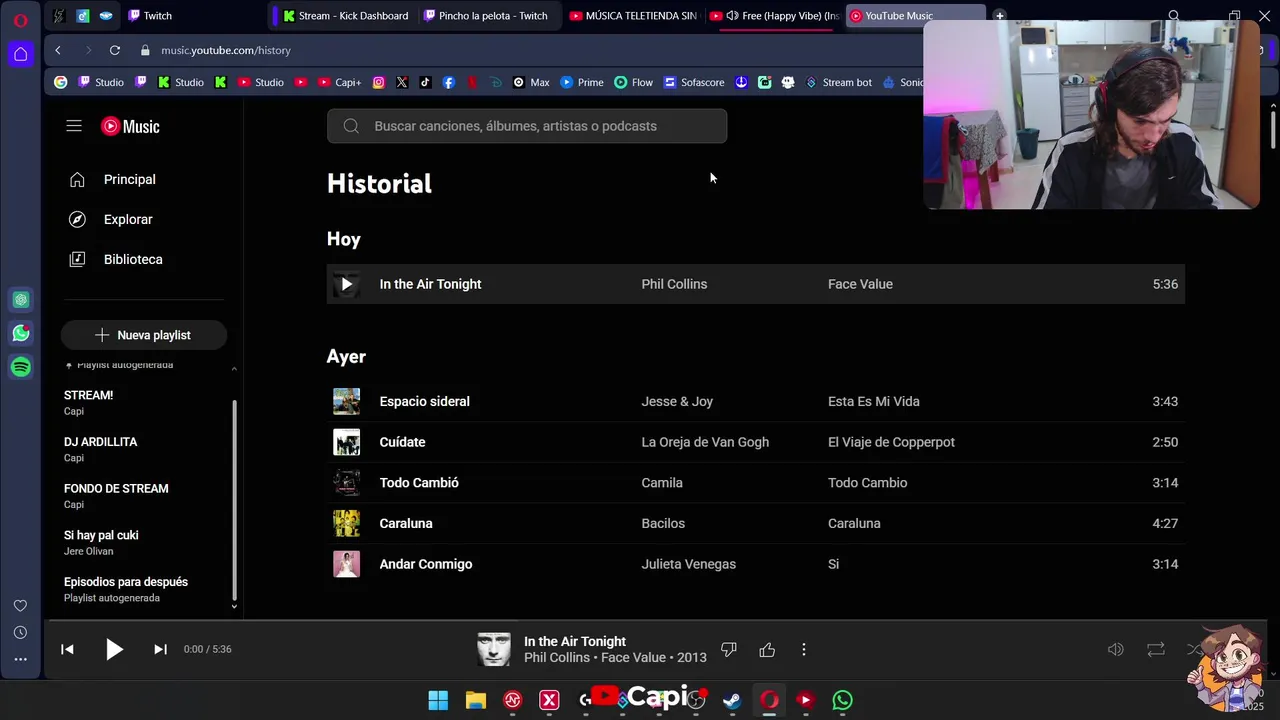Dislike the current song

(729, 650)
